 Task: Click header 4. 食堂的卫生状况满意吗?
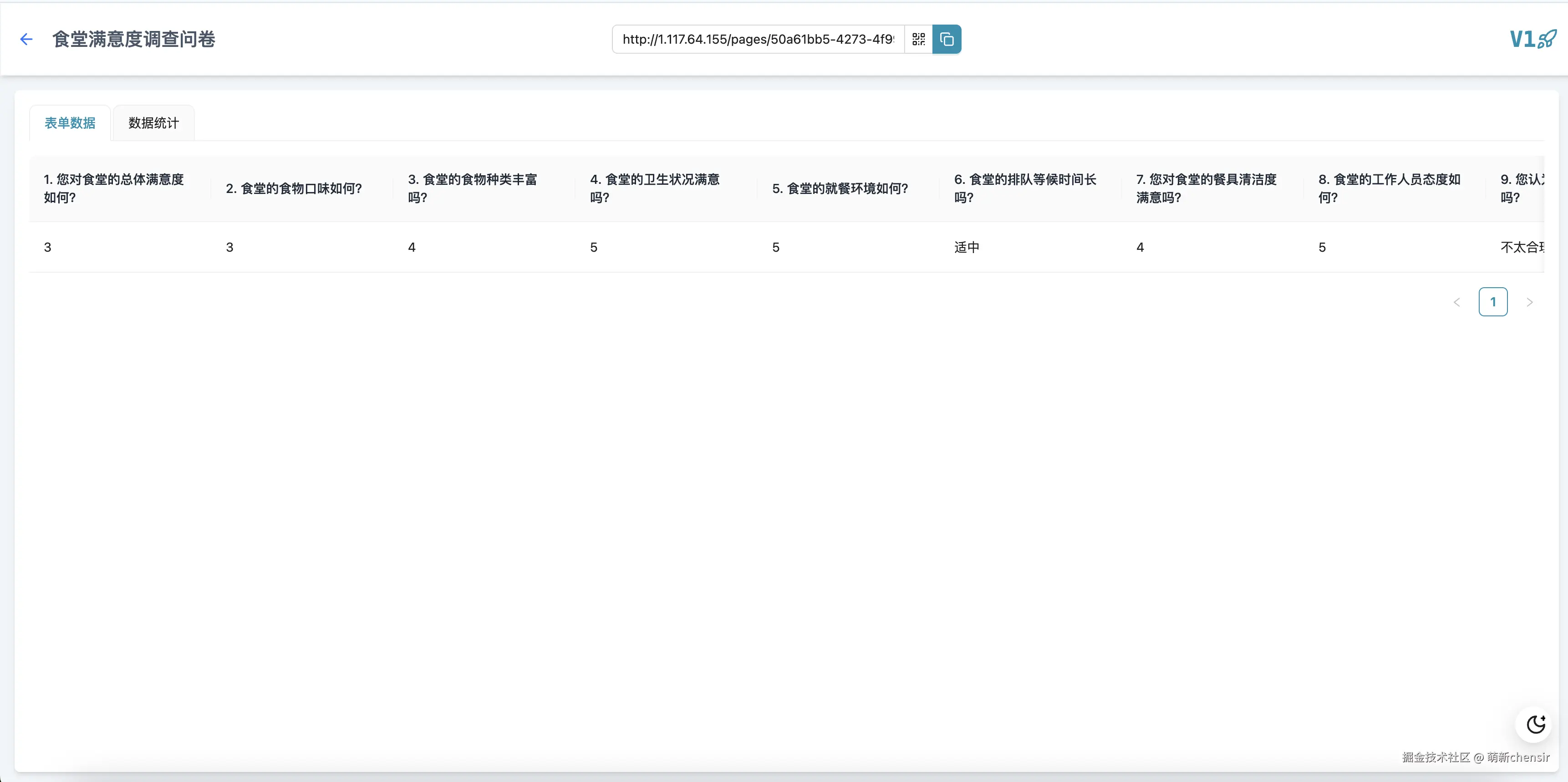(x=654, y=188)
